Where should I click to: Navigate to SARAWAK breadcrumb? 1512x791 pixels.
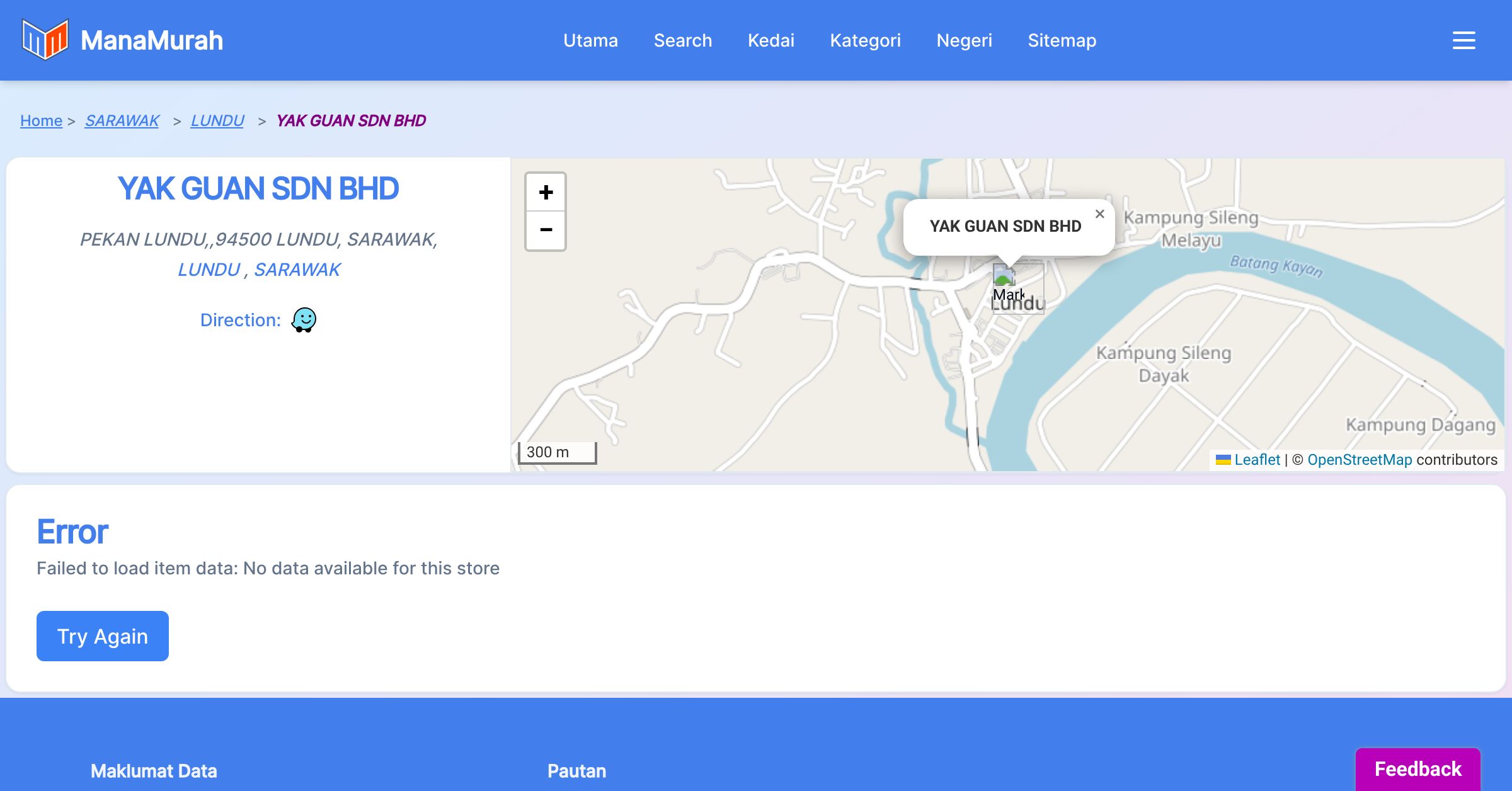[x=122, y=120]
